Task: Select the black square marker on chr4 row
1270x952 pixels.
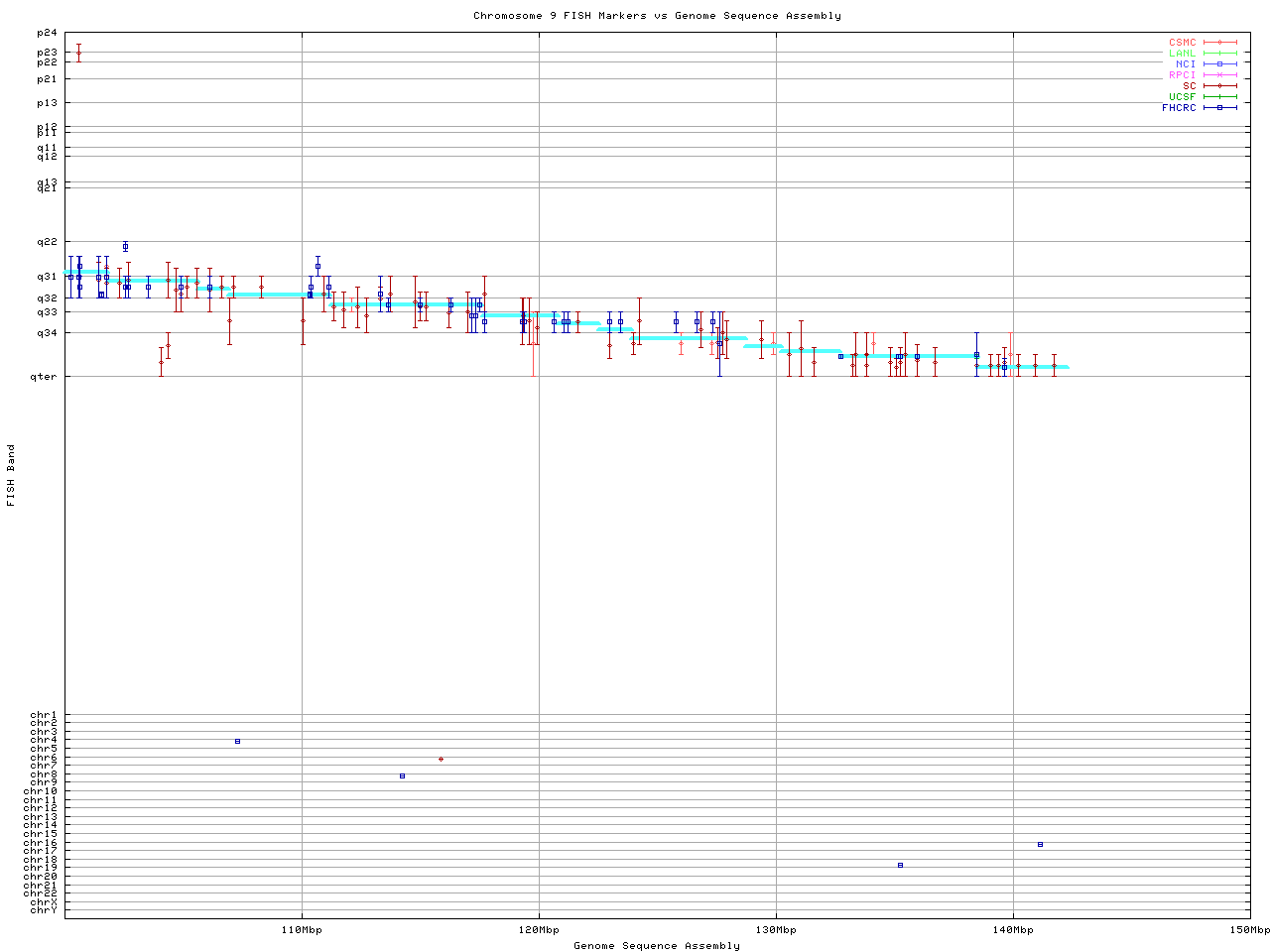Action: 237,741
